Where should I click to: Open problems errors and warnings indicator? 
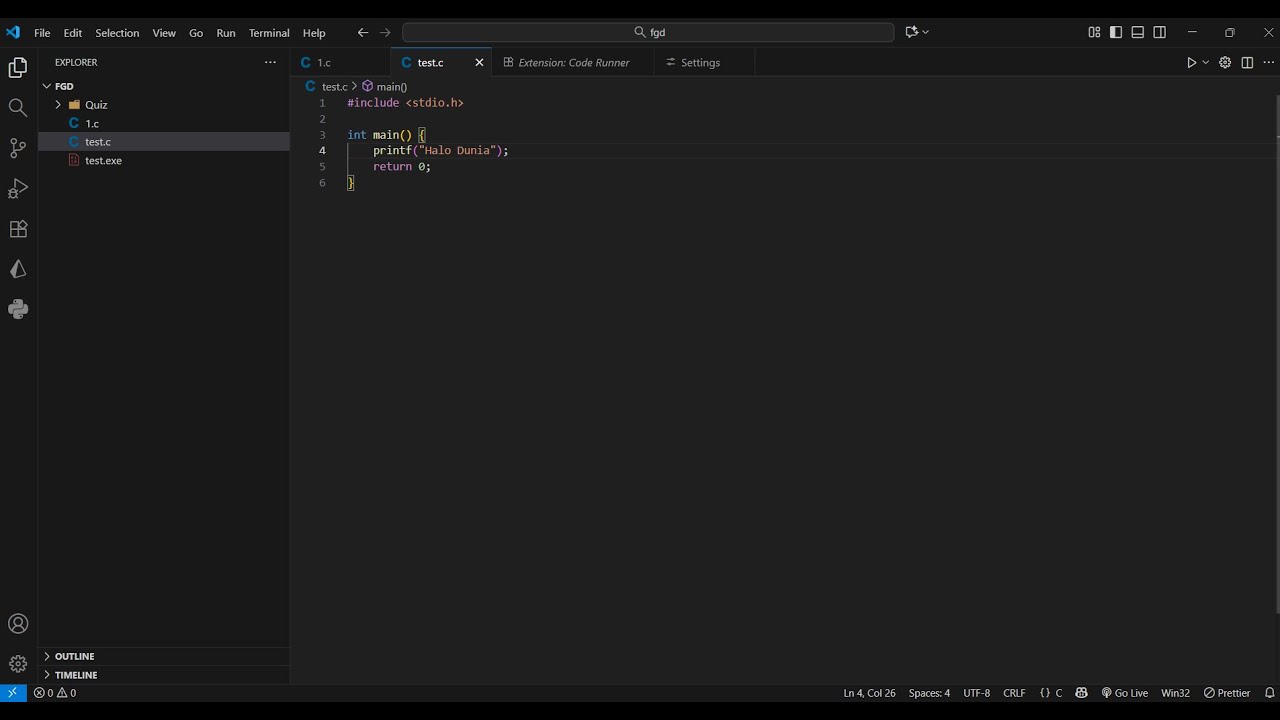55,693
